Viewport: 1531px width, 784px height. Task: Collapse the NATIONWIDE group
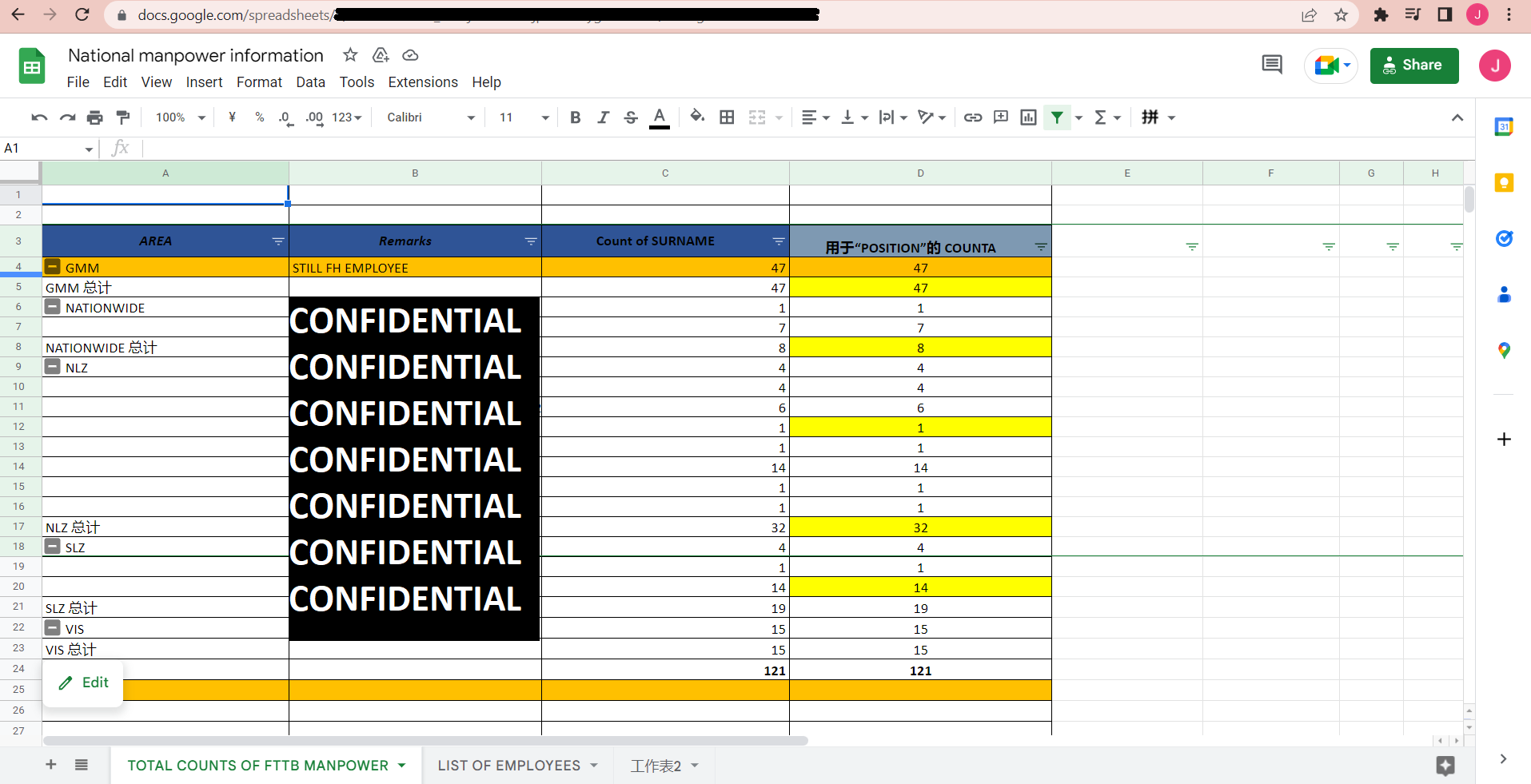pos(53,307)
